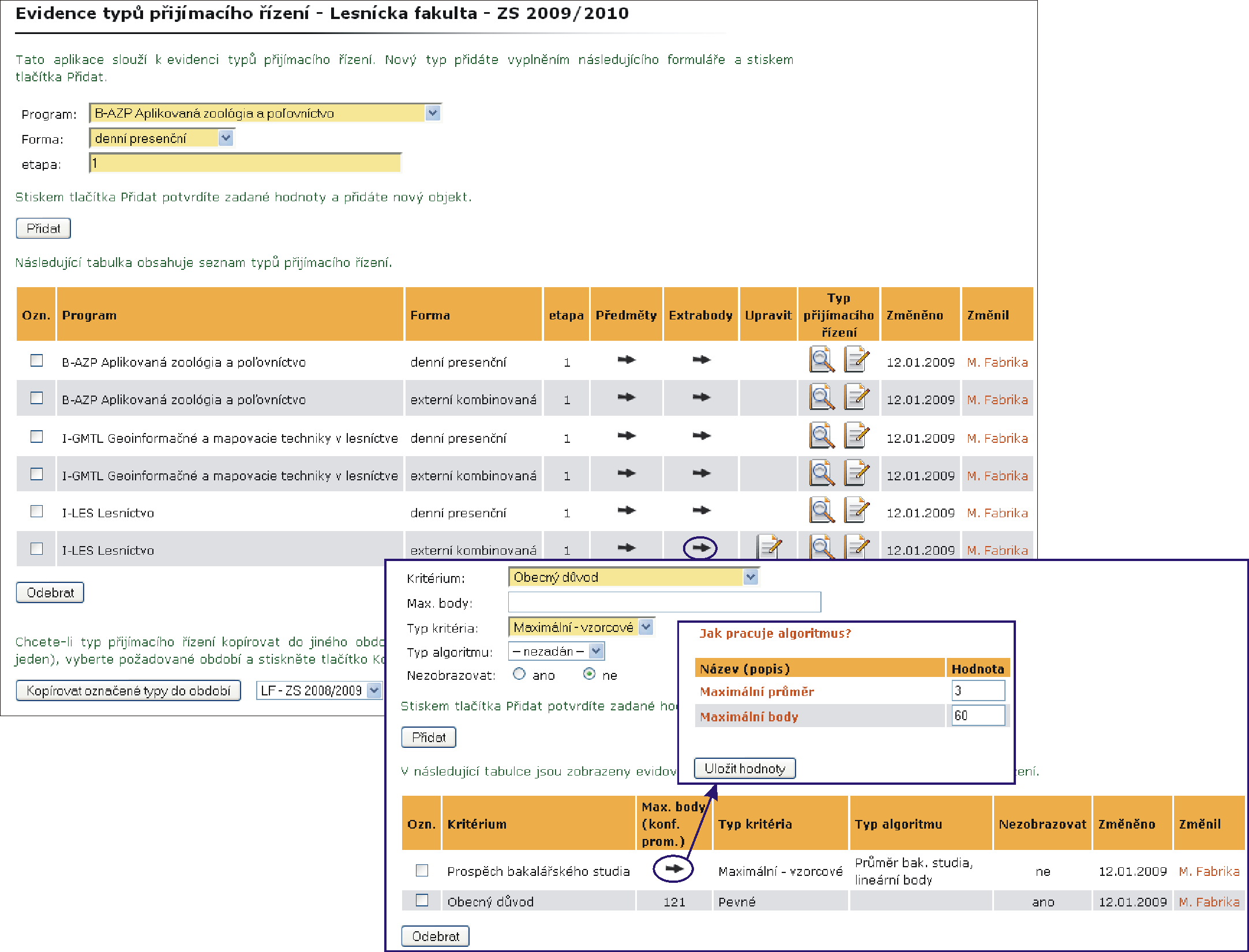Open the Typ kritéria dropdown
Screen dimensions: 1249x952
(581, 627)
